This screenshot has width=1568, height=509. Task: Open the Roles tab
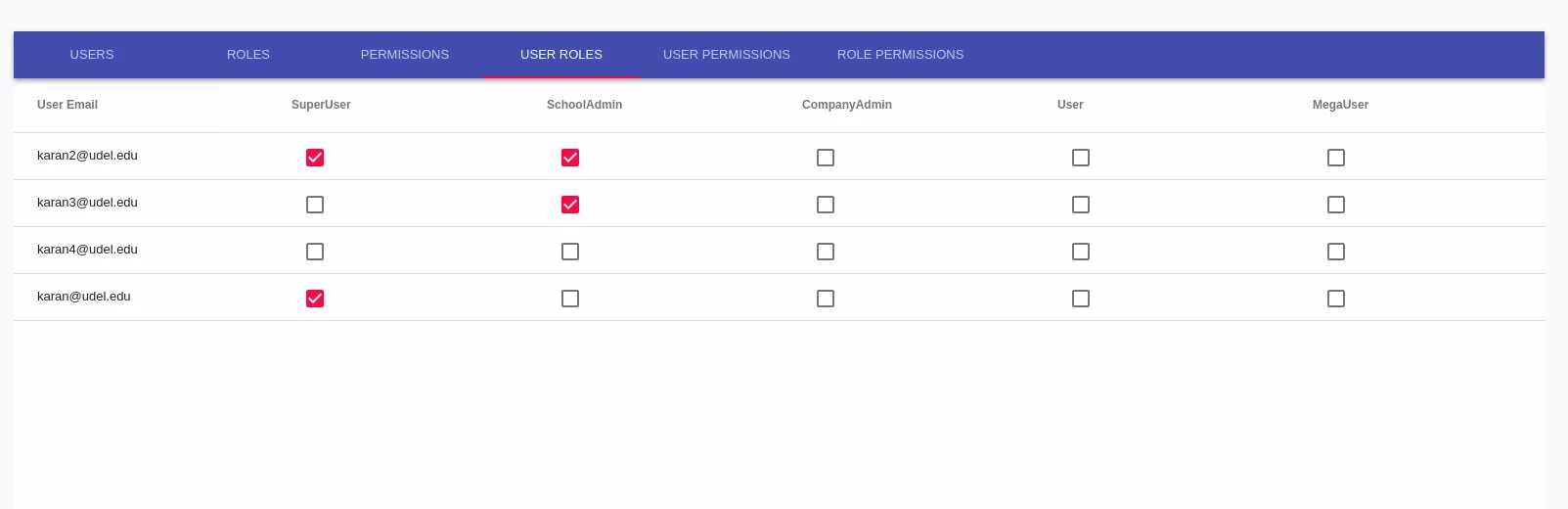[248, 55]
